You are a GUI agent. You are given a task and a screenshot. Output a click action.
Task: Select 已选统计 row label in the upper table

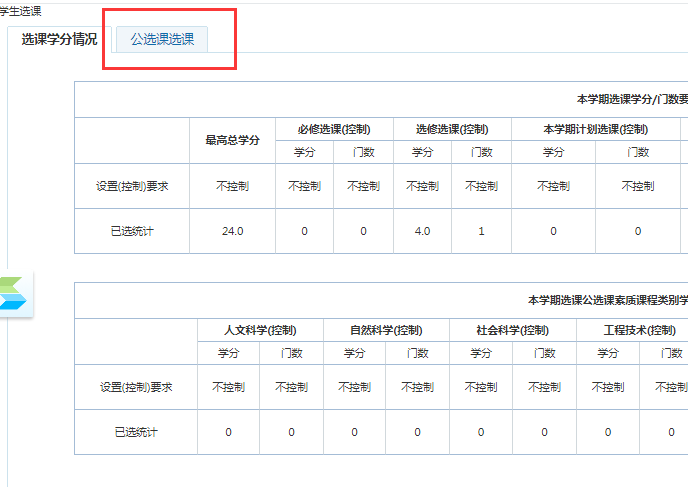coord(132,231)
